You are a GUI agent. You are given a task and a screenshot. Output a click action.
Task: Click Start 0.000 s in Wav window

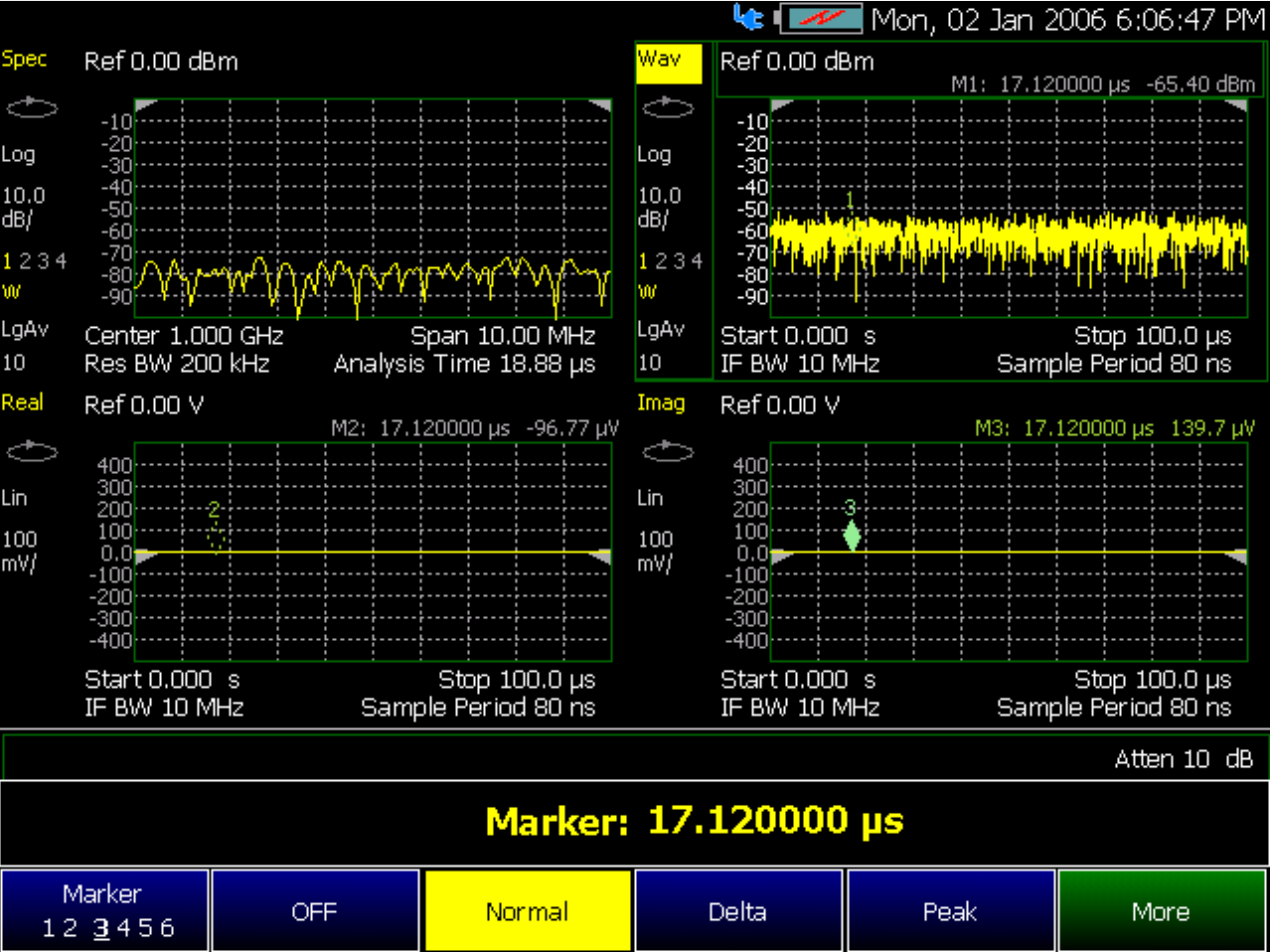(x=798, y=337)
